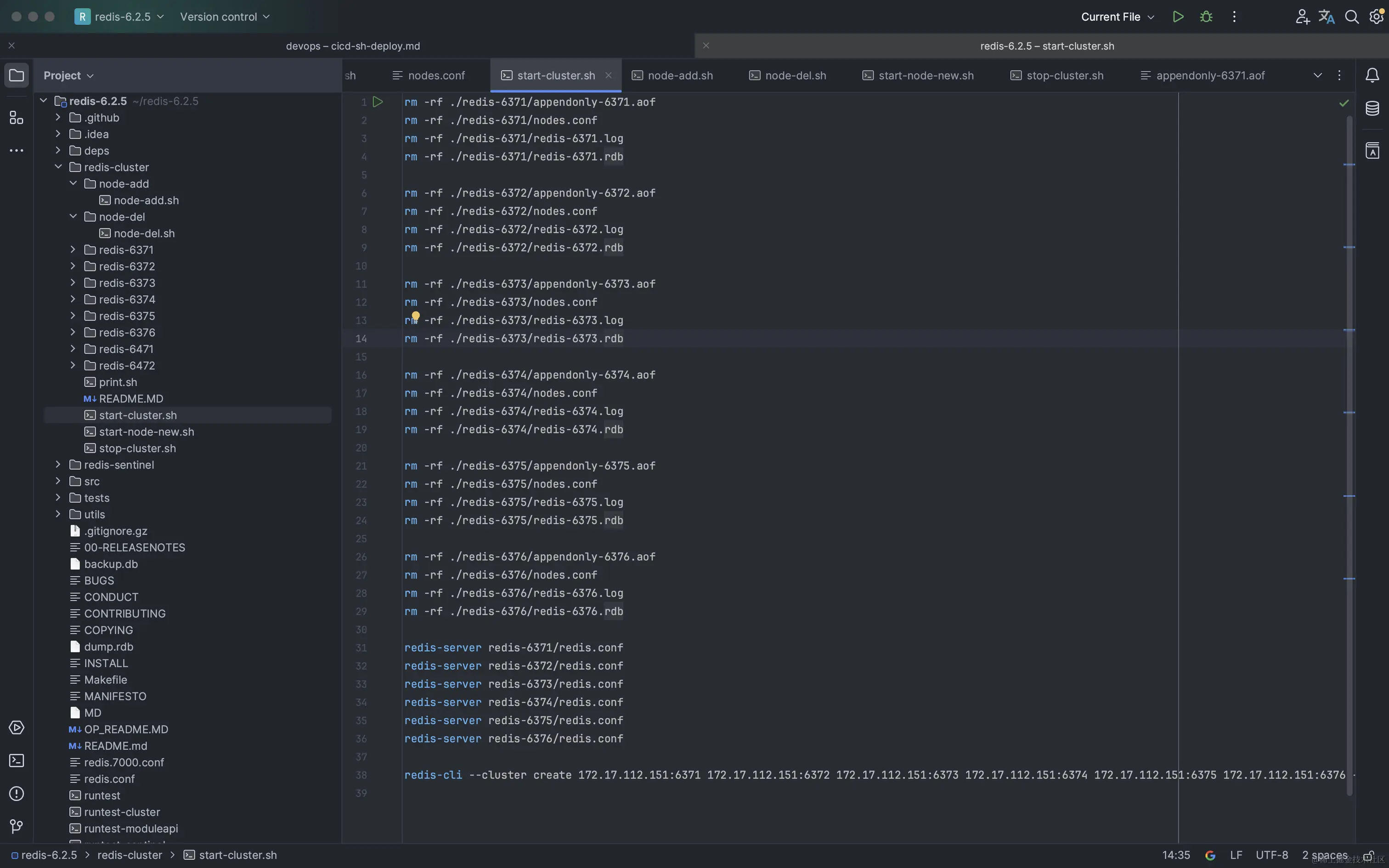This screenshot has height=868, width=1389.
Task: Show more tool windows ellipsis
Action: 17,151
